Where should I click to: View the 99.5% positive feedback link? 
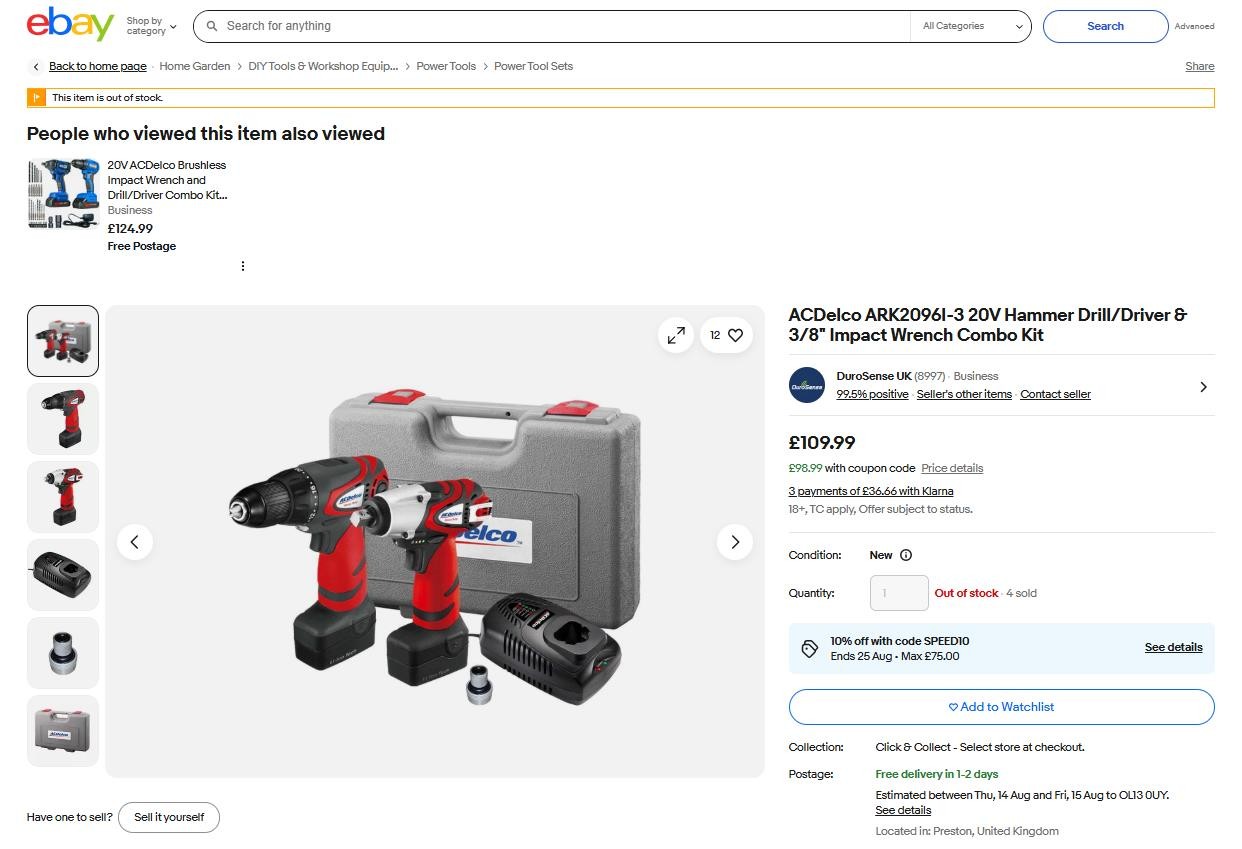872,394
